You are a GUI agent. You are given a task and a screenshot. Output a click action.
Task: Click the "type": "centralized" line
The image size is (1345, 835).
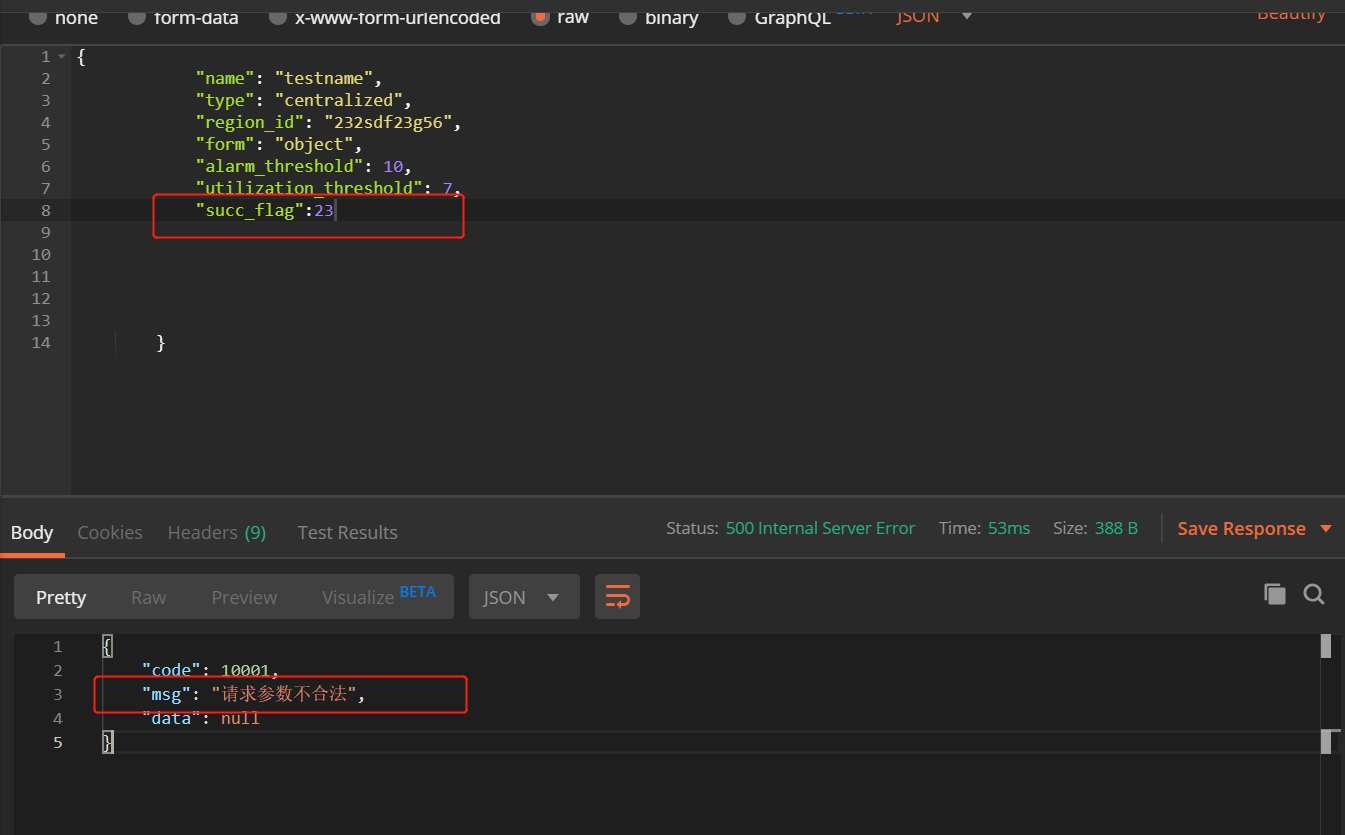tap(304, 100)
